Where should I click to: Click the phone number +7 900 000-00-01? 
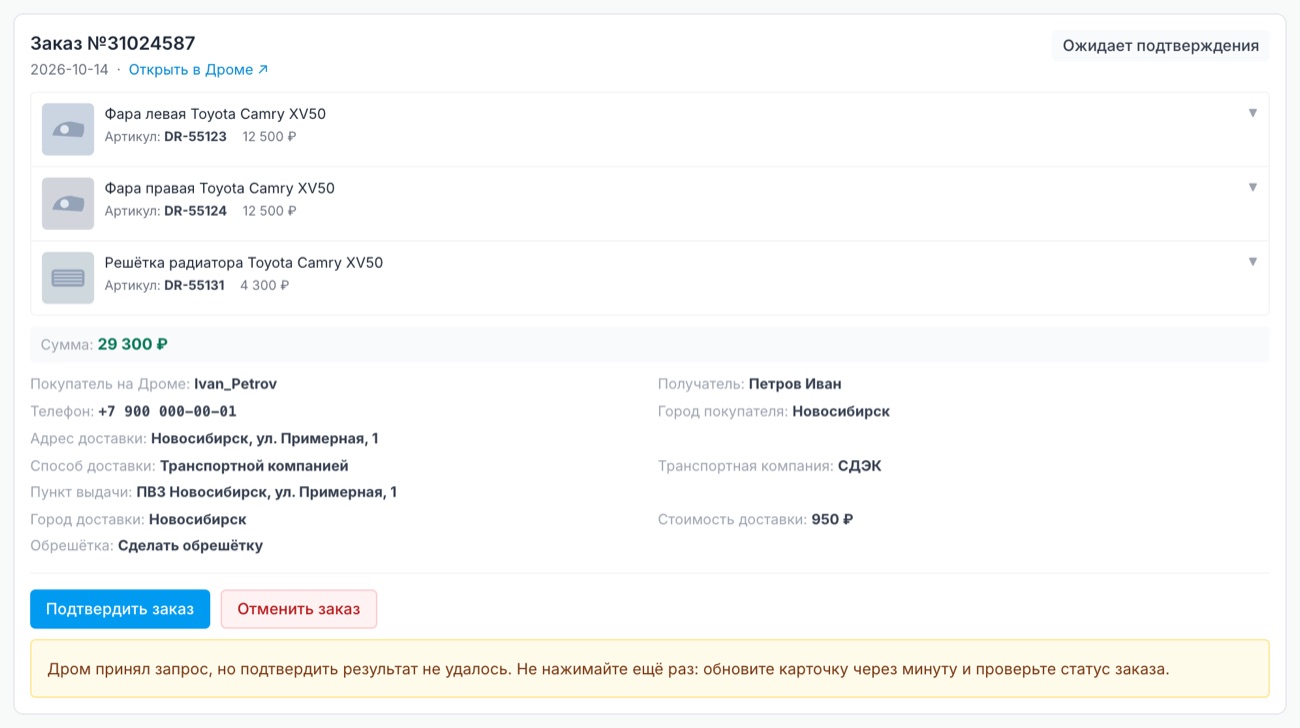tap(167, 411)
